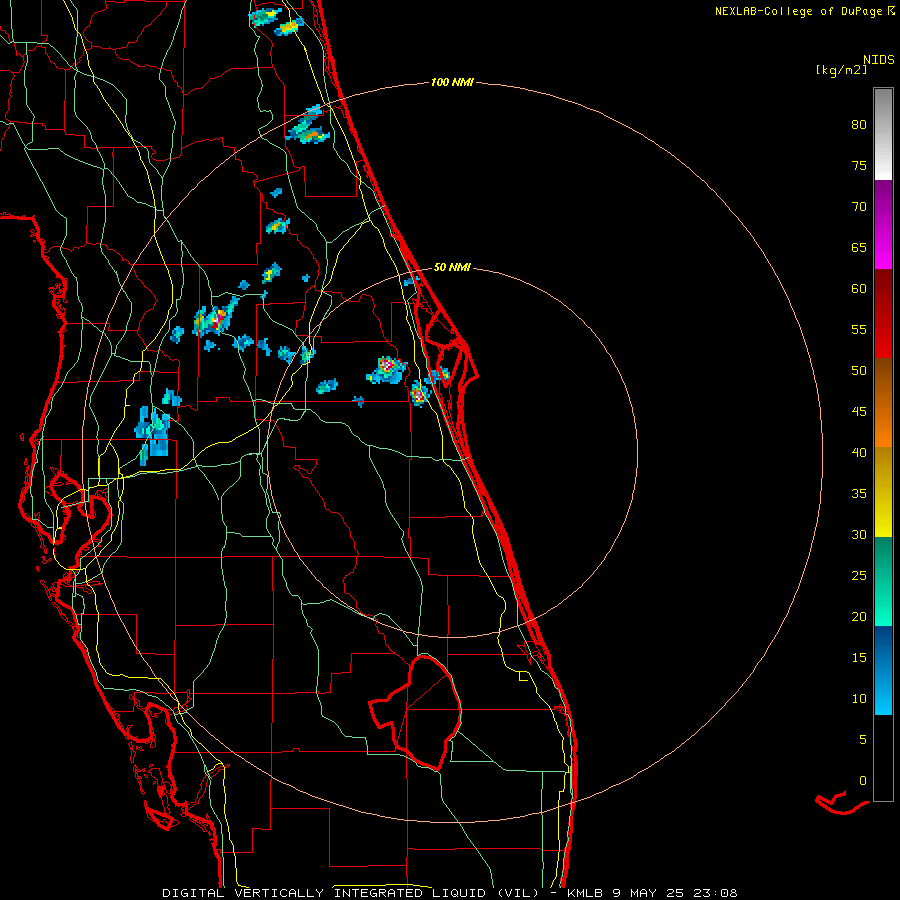Click the 60 value on the color scale
The height and width of the screenshot is (900, 900).
point(859,289)
